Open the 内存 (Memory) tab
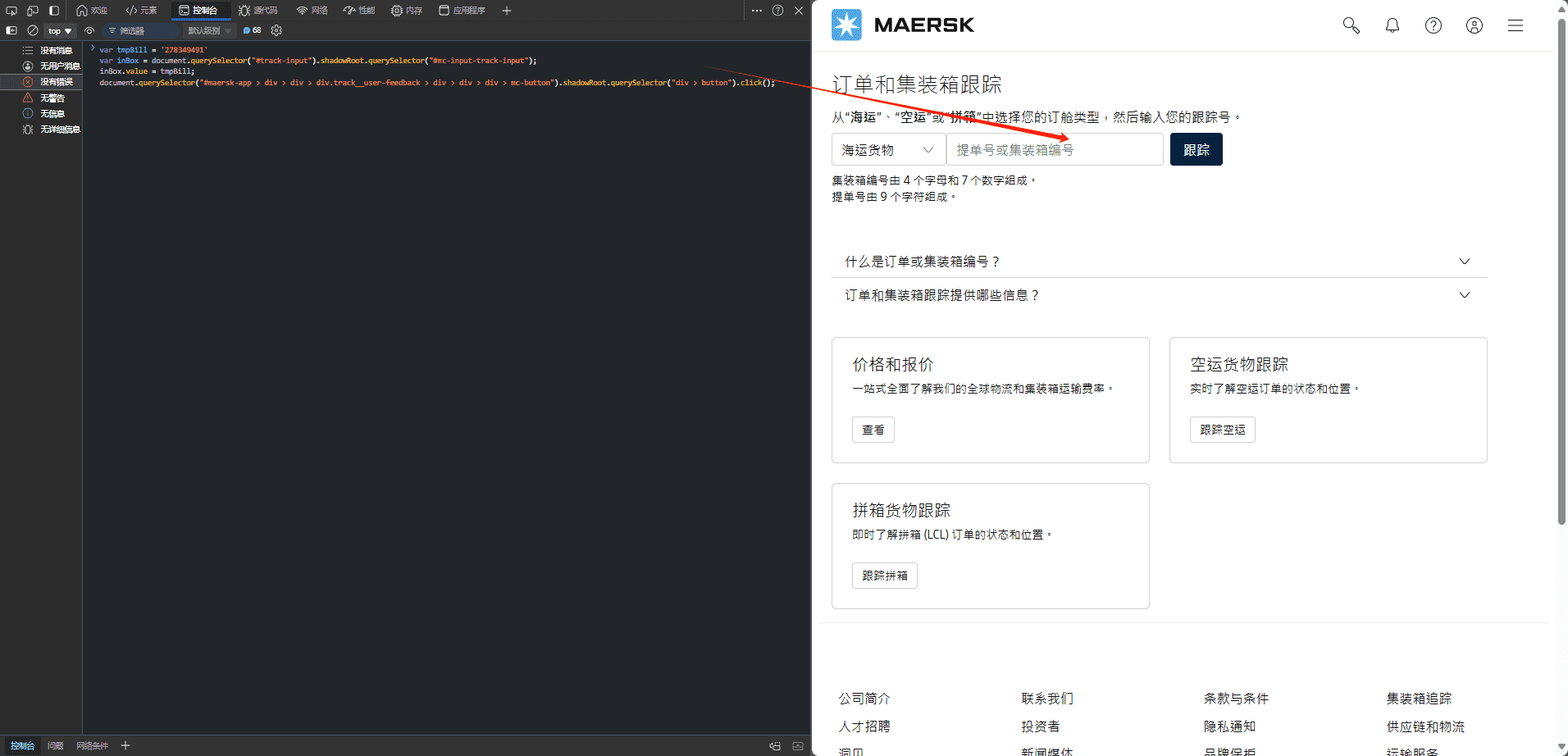 click(x=407, y=11)
